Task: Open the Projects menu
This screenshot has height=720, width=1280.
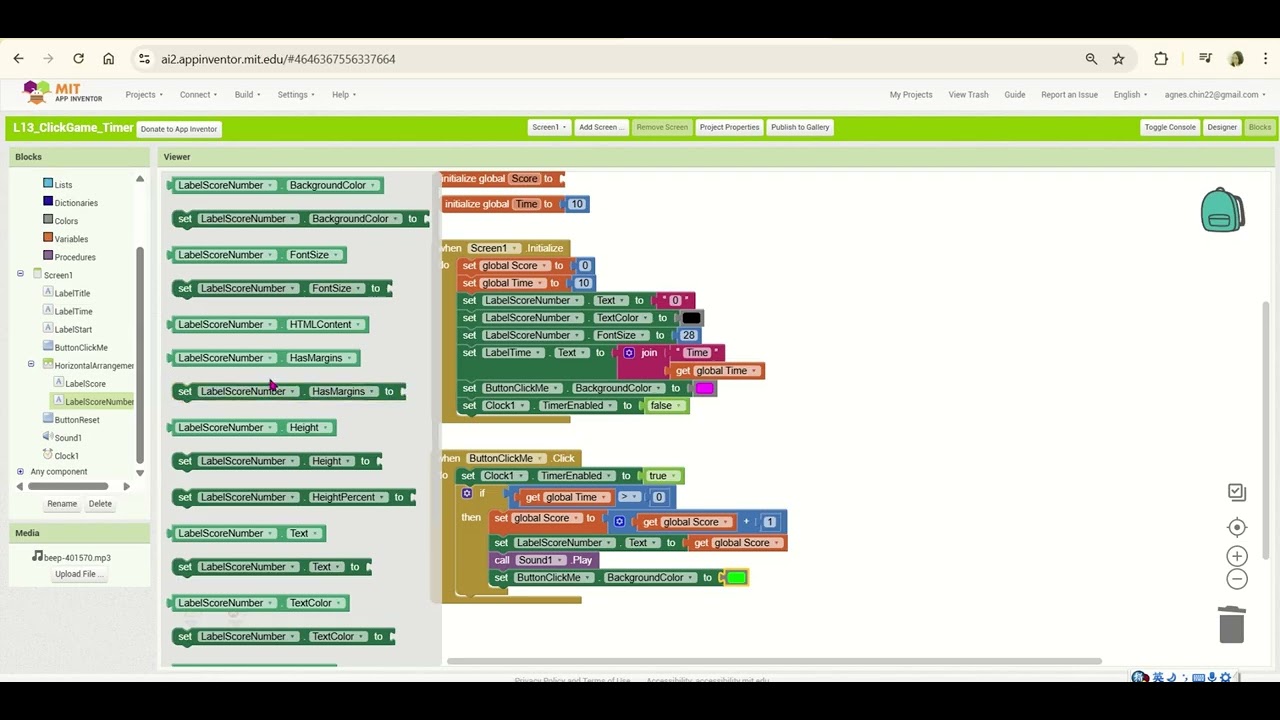Action: point(144,94)
